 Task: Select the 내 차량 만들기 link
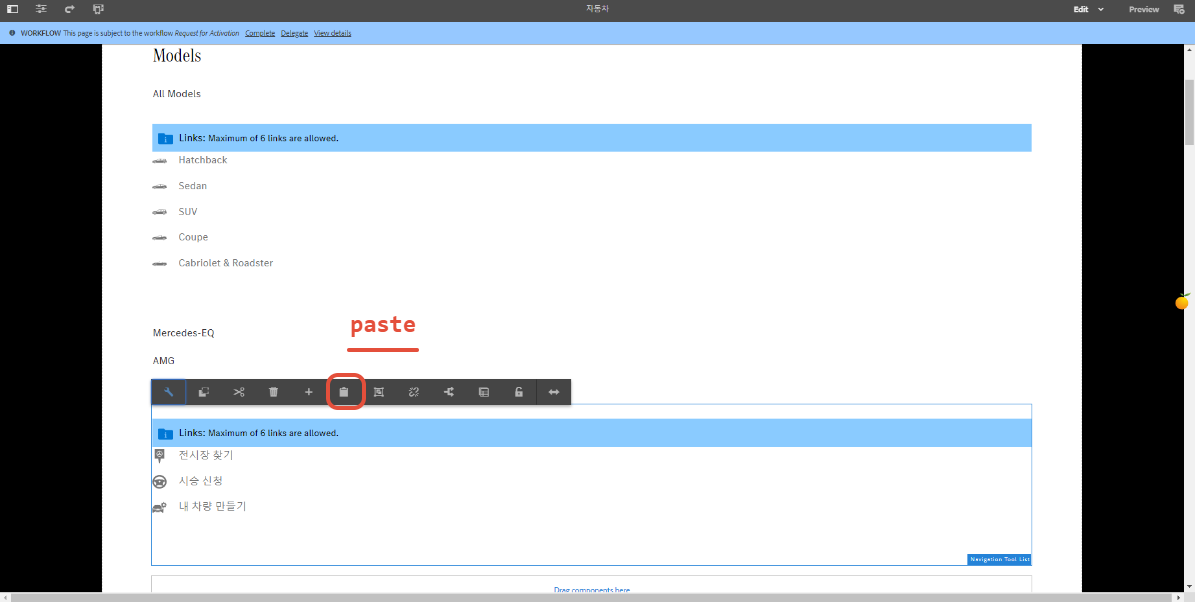tap(212, 507)
